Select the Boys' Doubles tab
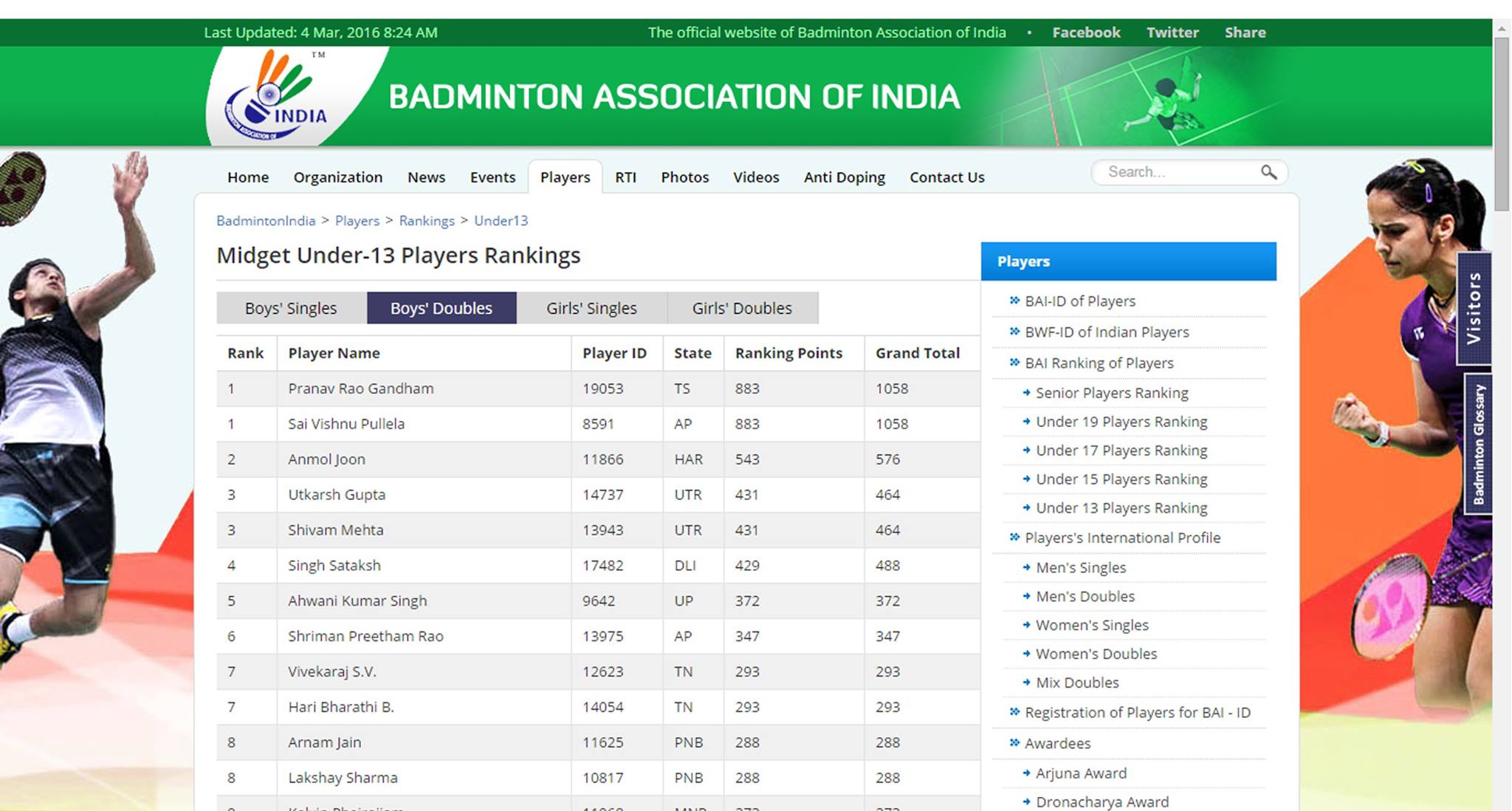This screenshot has height=811, width=1512. 441,308
